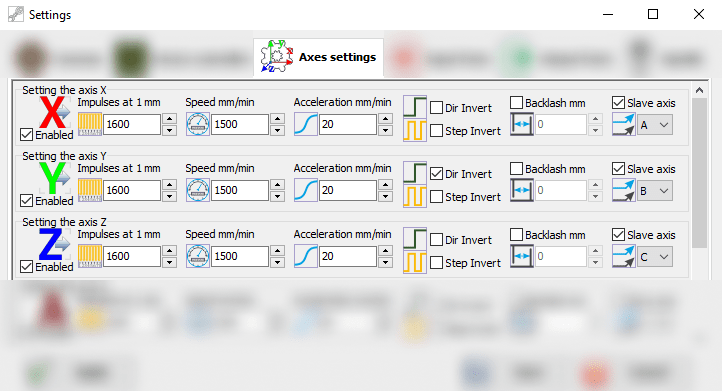The image size is (722, 391).
Task: Open the Y slave axis dropdown showing B
Action: 655,191
